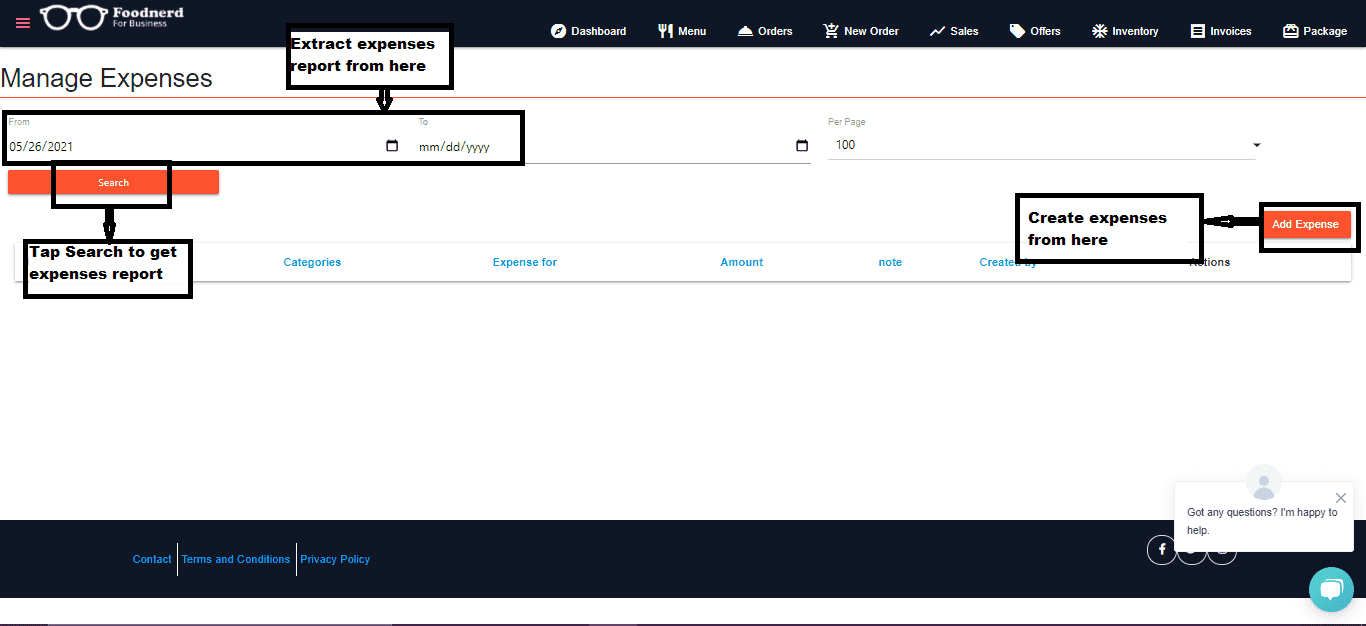Click the To date input field
Image resolution: width=1366 pixels, height=626 pixels.
coord(600,147)
